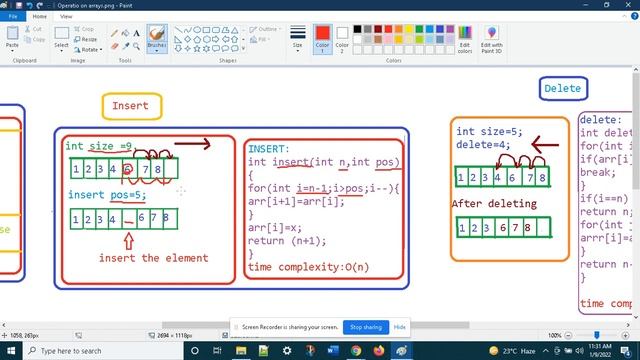Select the Text tool
This screenshot has width=640, height=360.
136,33
